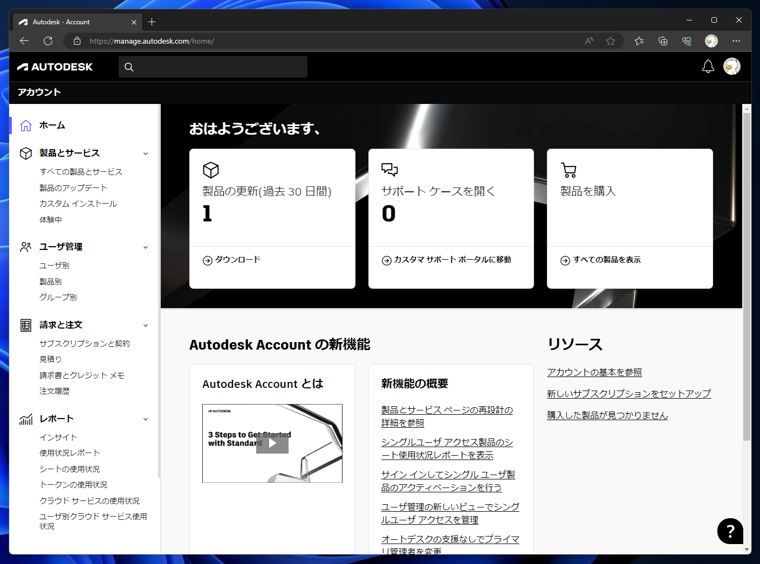
Task: Click the Billing and Orders receipt icon
Action: pos(26,325)
